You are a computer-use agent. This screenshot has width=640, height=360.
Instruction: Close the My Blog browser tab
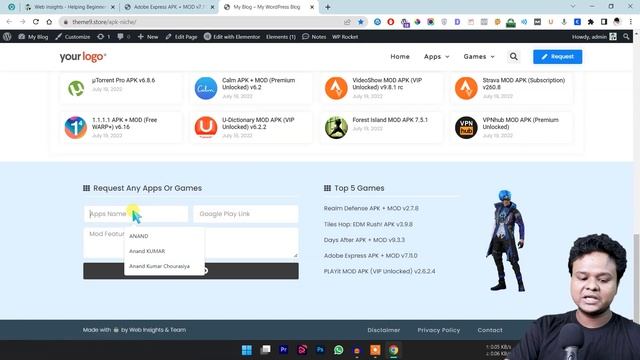pos(312,7)
